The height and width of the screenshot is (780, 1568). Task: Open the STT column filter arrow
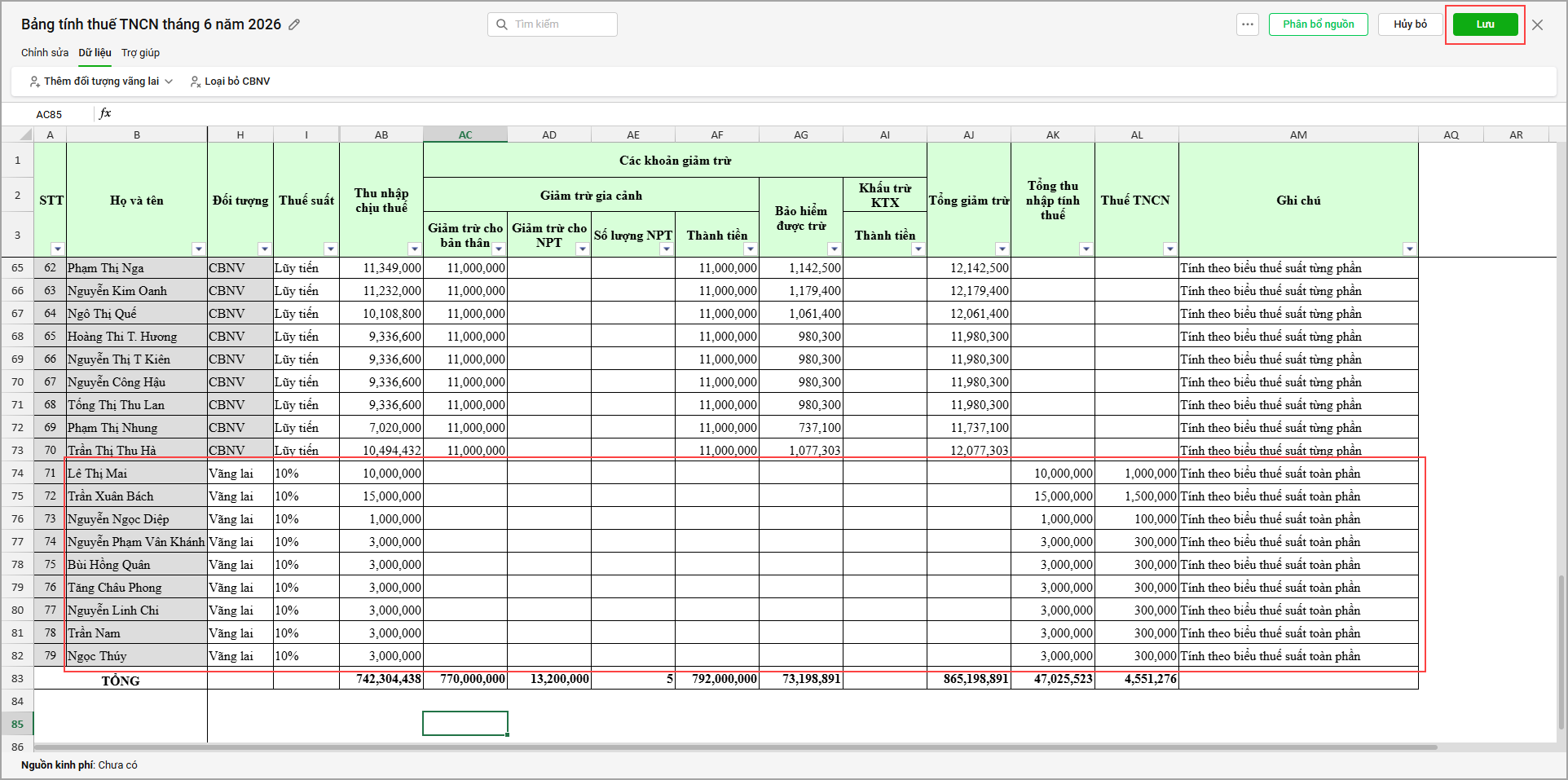[x=57, y=249]
